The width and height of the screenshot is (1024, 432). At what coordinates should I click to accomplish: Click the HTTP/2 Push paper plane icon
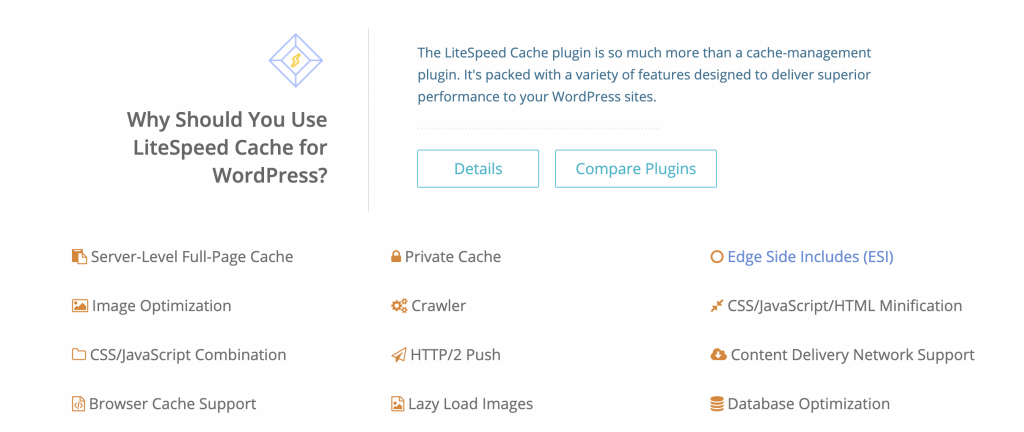point(399,355)
